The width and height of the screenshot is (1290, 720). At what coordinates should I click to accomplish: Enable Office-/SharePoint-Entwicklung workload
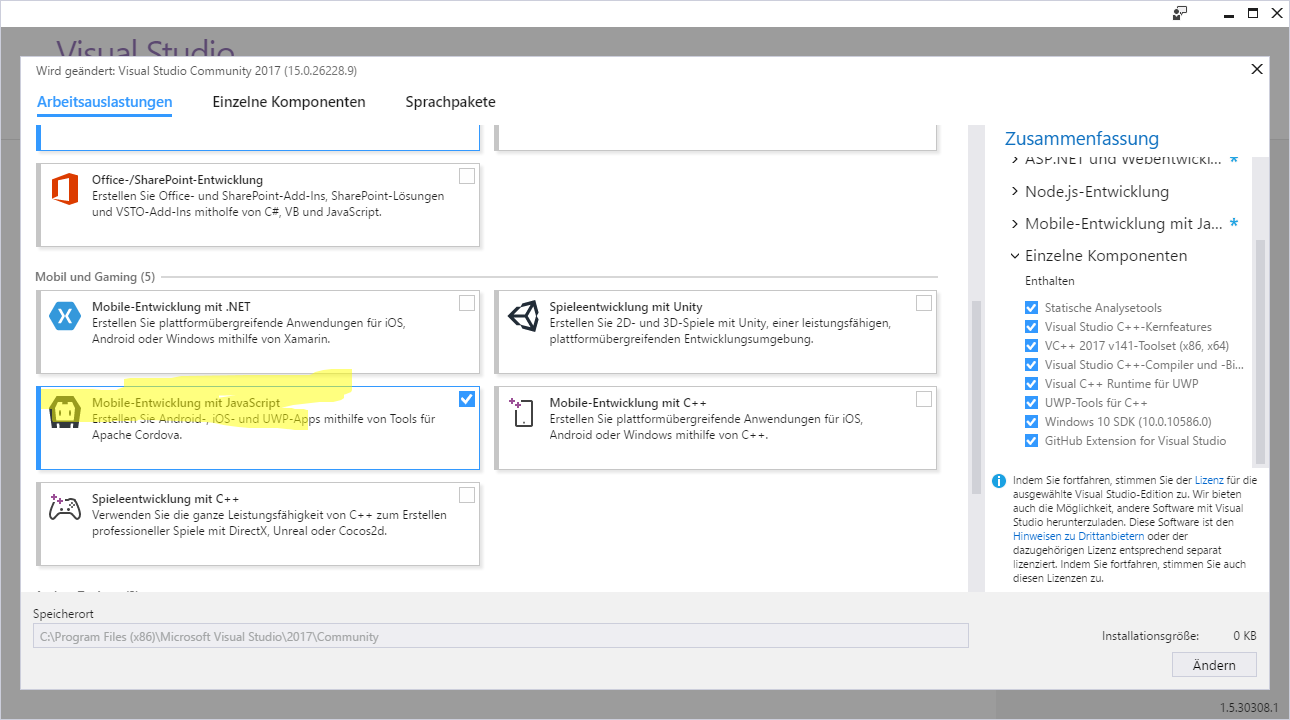[x=467, y=176]
